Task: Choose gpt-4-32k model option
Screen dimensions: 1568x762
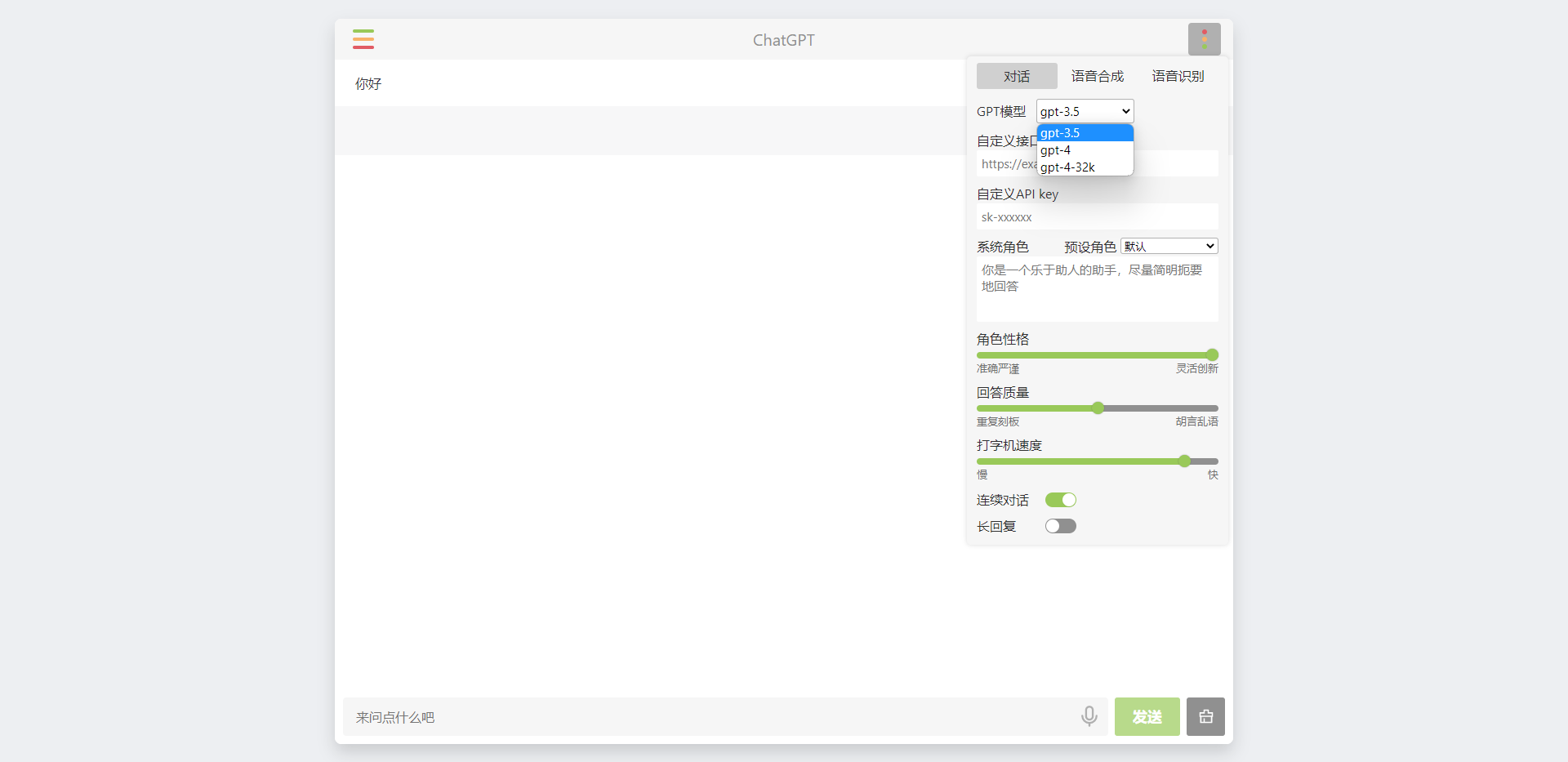Action: pos(1085,167)
